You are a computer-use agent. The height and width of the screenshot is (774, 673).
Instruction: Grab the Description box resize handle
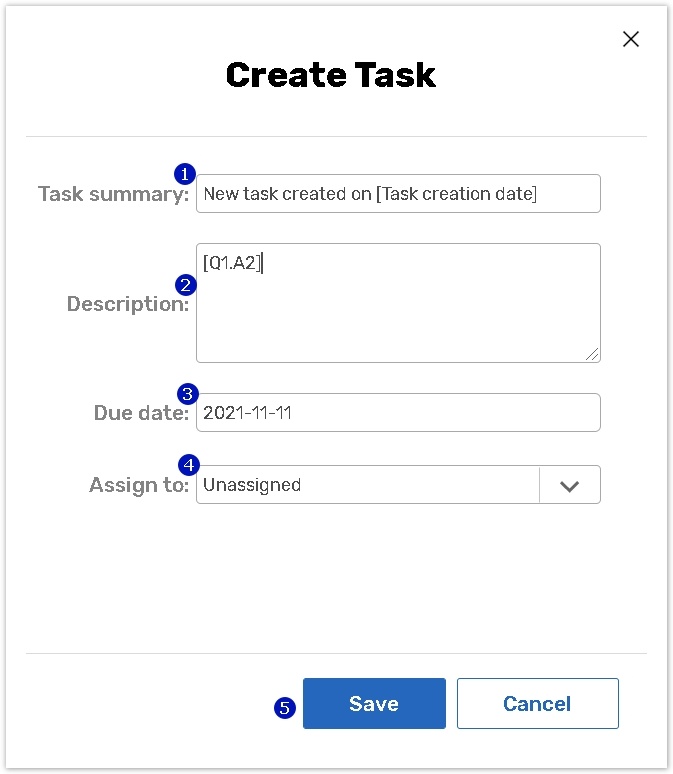coord(592,353)
